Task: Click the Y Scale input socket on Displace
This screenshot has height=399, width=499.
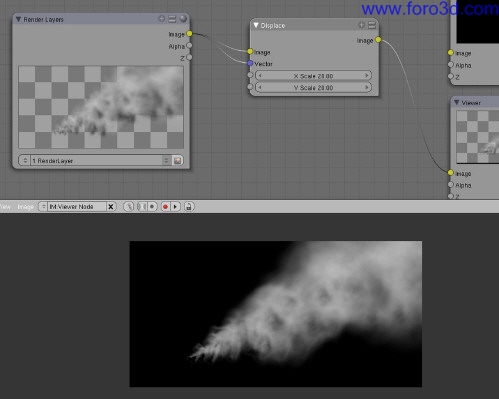Action: pos(250,87)
